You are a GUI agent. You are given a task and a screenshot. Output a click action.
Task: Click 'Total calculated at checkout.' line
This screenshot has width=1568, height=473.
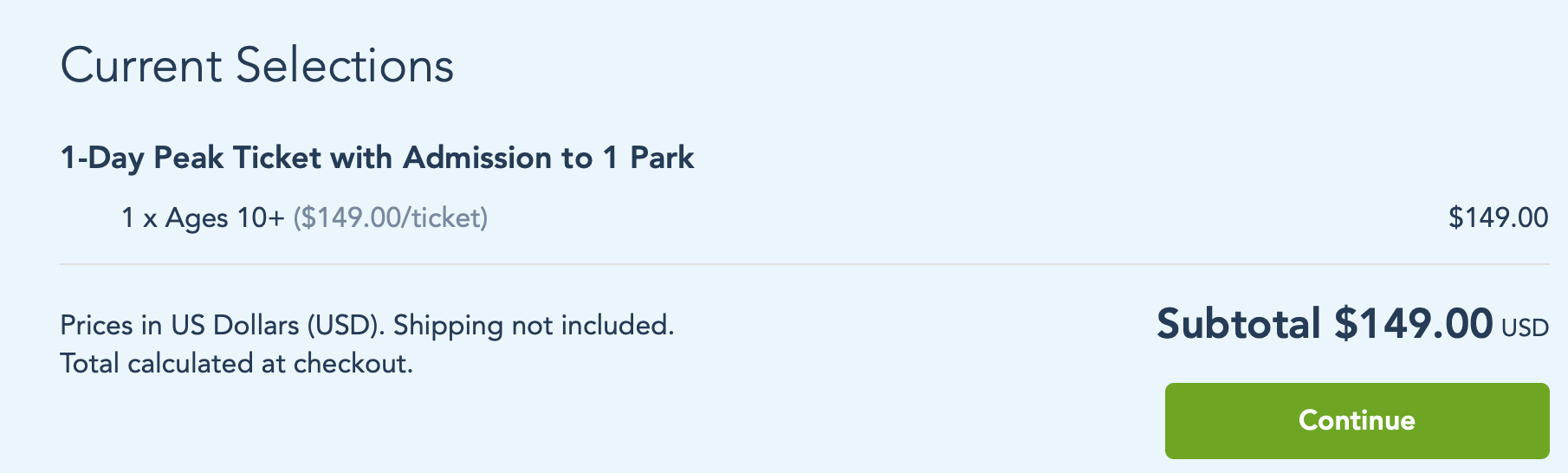(236, 364)
